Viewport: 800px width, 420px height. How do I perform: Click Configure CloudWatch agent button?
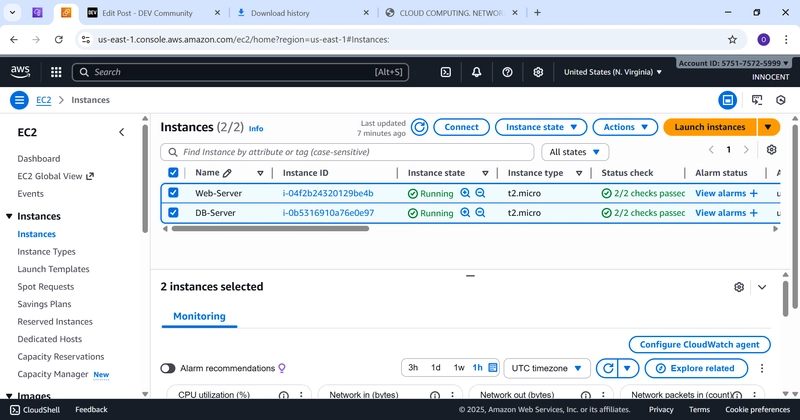tap(699, 344)
